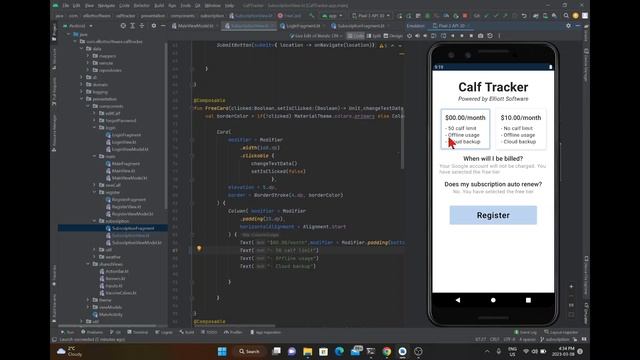This screenshot has height=360, width=640.
Task: Click the emulator power button icon
Action: 409,36
